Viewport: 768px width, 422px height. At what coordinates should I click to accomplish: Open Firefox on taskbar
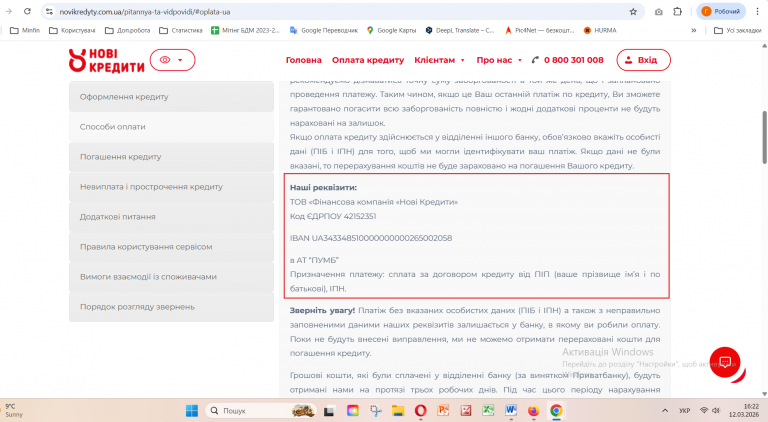533,411
